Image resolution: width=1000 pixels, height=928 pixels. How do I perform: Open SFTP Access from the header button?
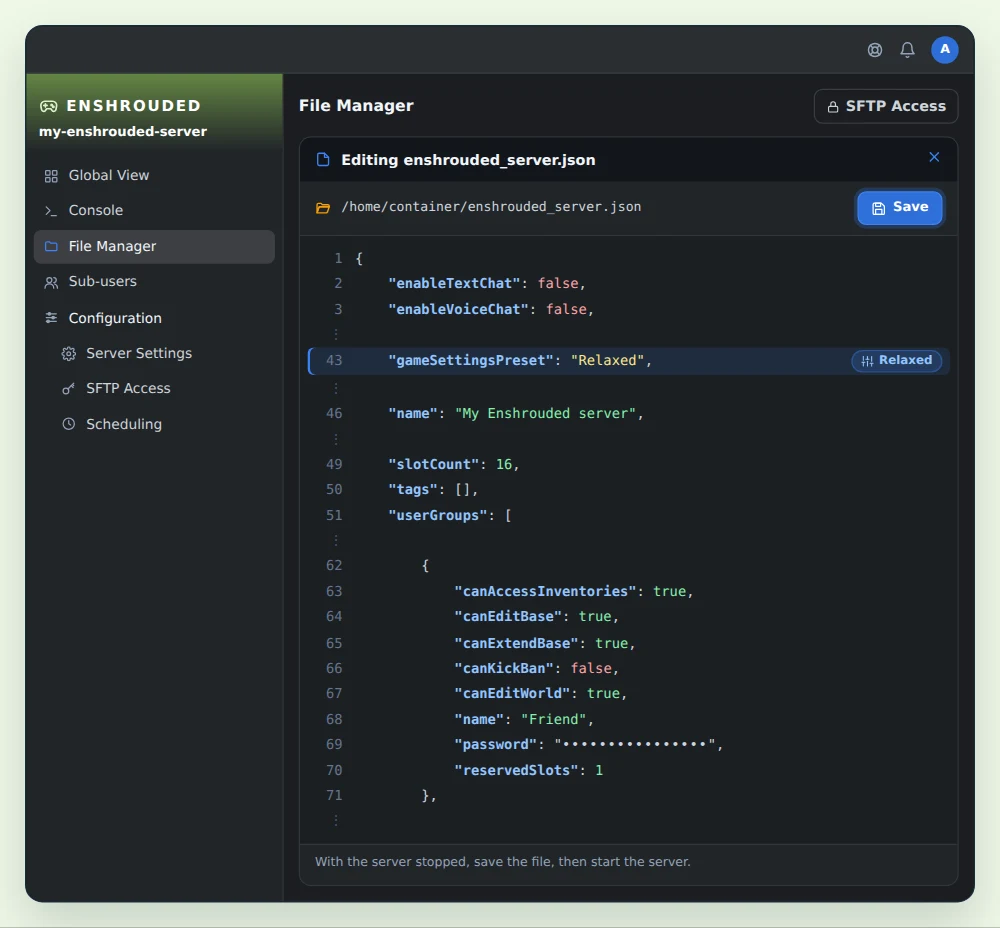pos(886,106)
